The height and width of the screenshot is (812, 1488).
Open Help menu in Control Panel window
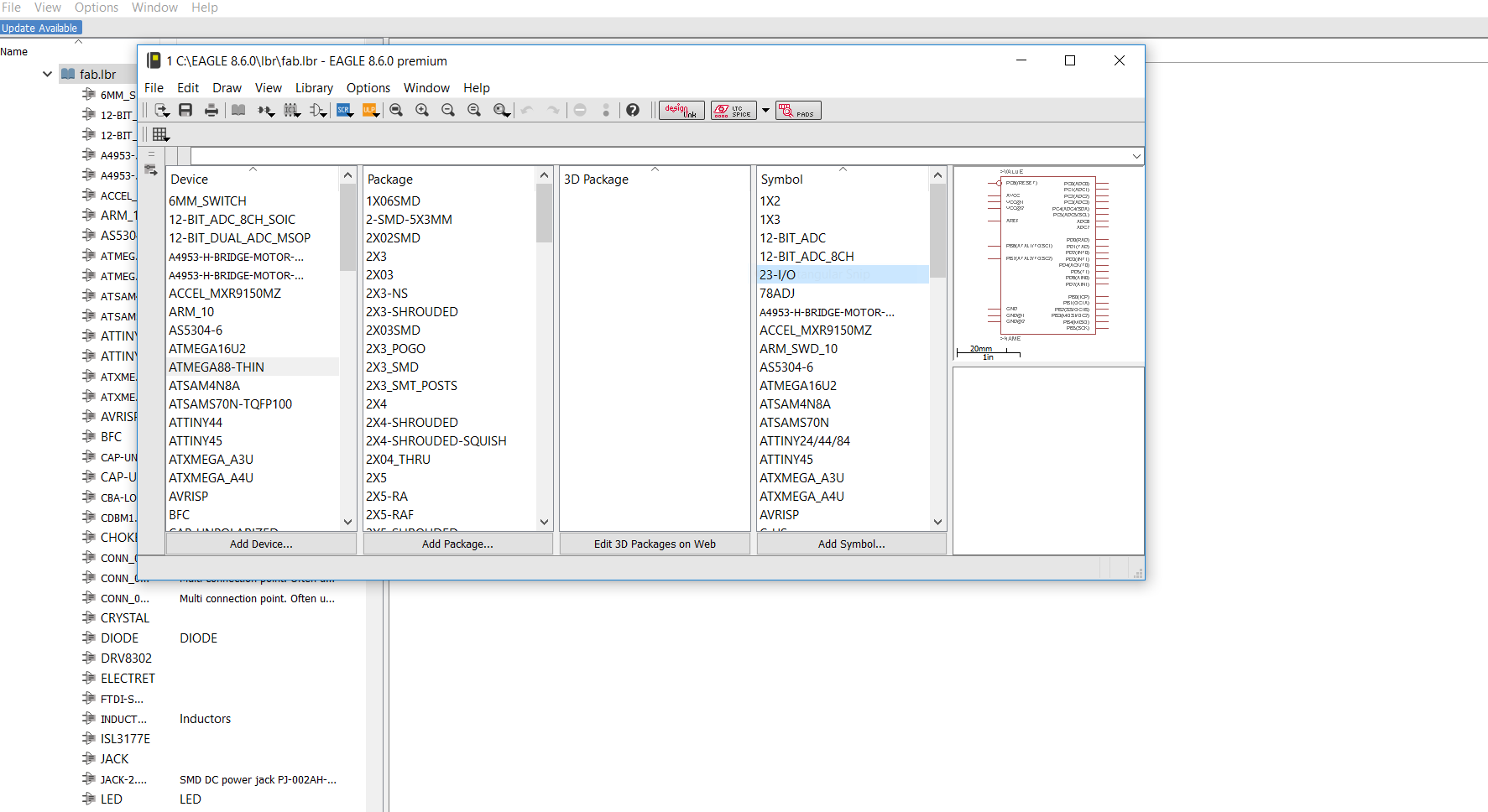point(204,8)
